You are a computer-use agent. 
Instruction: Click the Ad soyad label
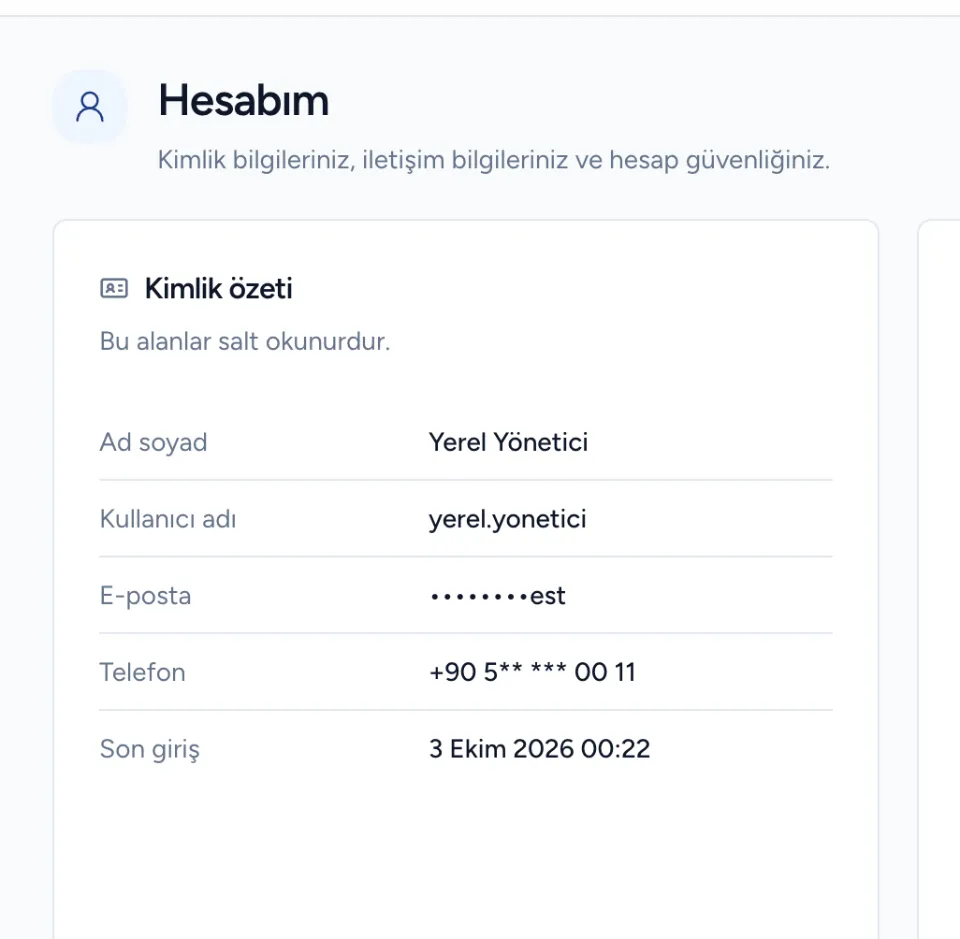click(154, 442)
